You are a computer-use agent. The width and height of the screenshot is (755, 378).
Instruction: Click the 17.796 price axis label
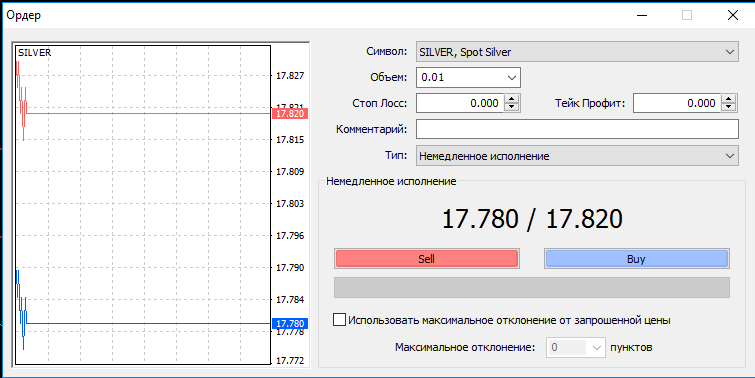tap(290, 235)
